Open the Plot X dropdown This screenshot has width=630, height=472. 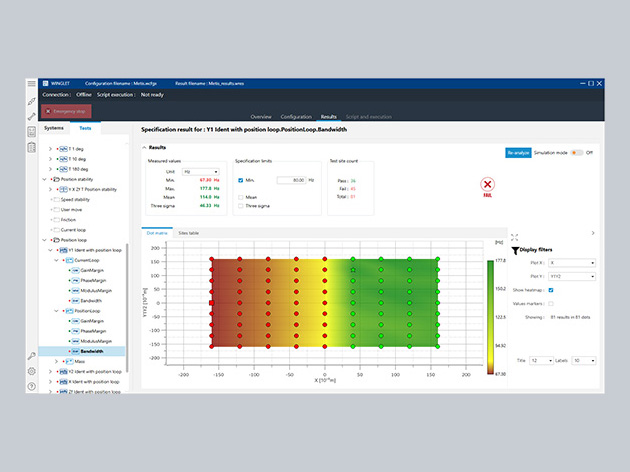[x=570, y=263]
